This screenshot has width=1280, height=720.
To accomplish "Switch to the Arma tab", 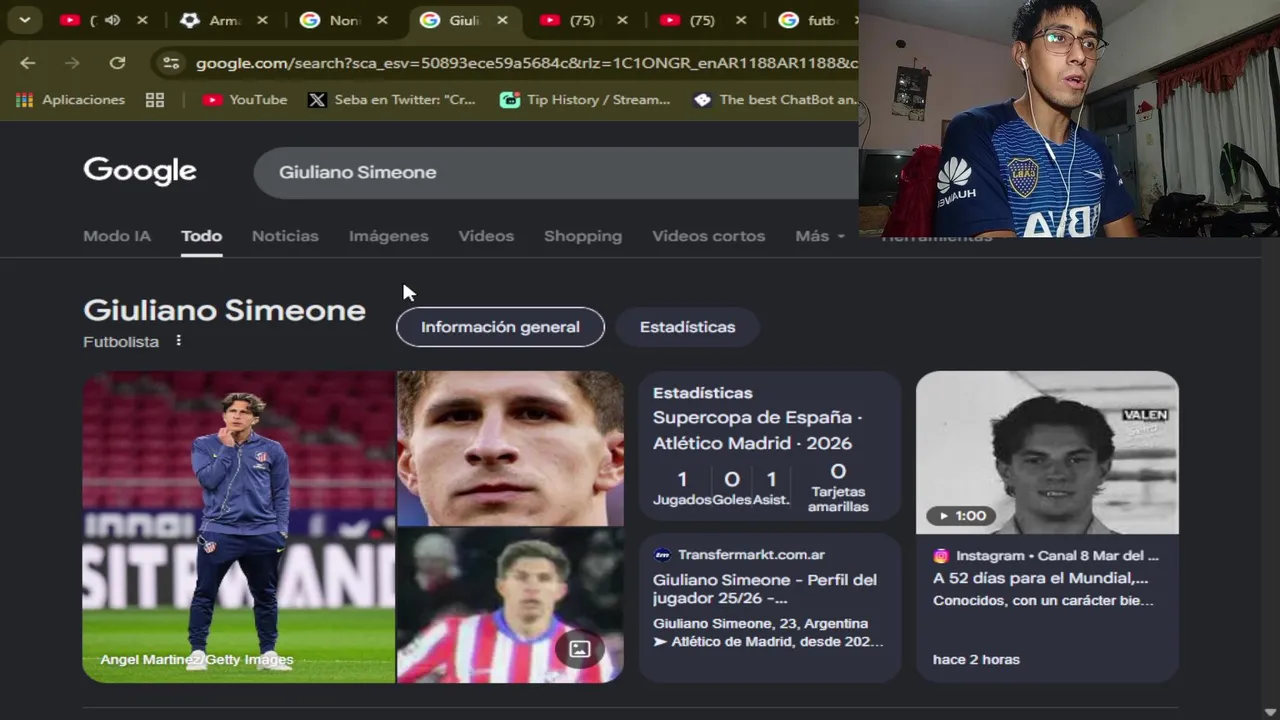I will pyautogui.click(x=212, y=20).
